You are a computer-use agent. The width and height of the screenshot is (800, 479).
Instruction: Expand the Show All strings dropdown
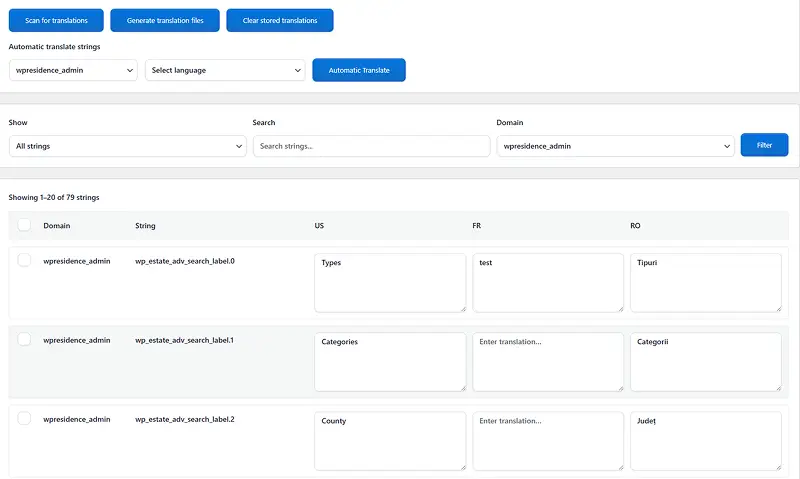pos(127,146)
